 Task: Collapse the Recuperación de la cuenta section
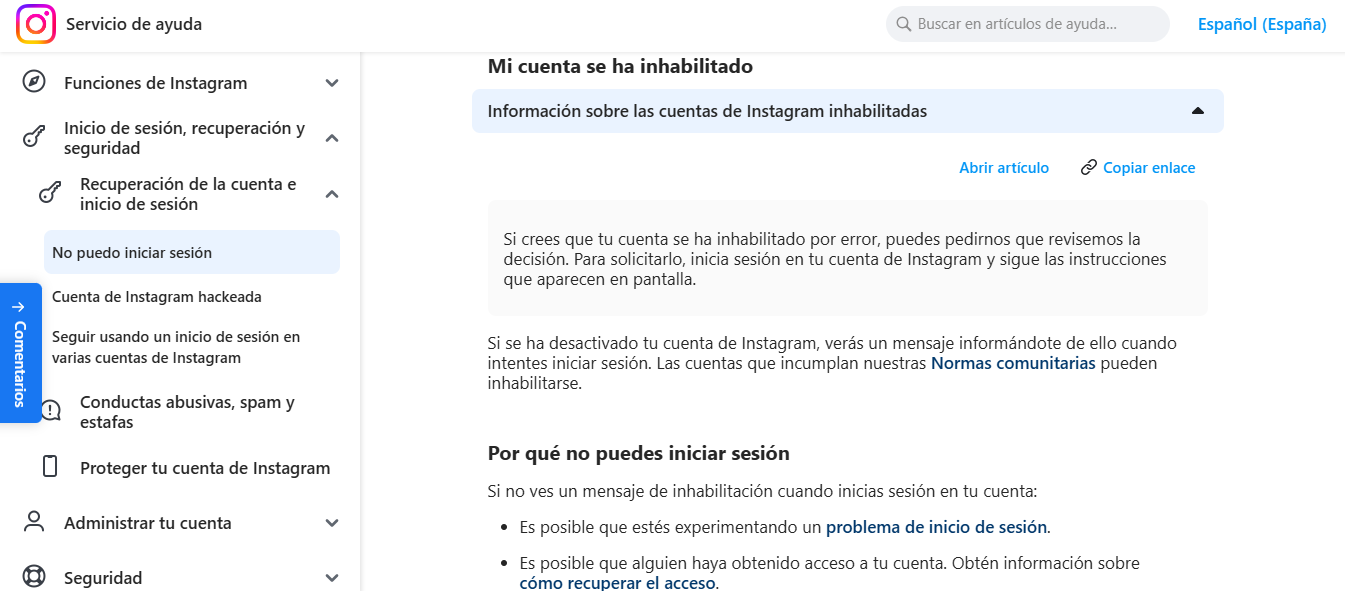point(331,193)
